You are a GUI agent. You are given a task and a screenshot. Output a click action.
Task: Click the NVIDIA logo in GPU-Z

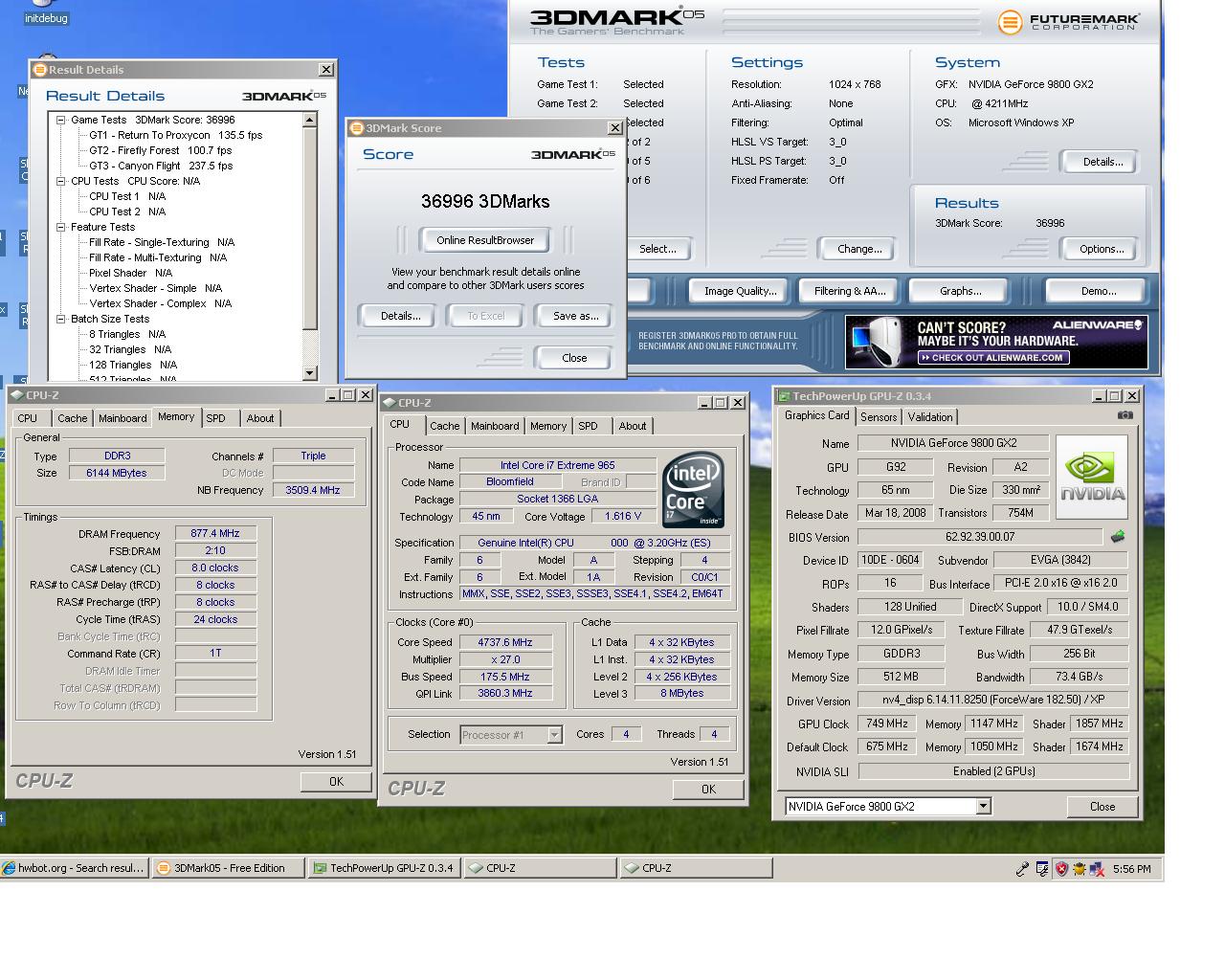coord(1092,477)
